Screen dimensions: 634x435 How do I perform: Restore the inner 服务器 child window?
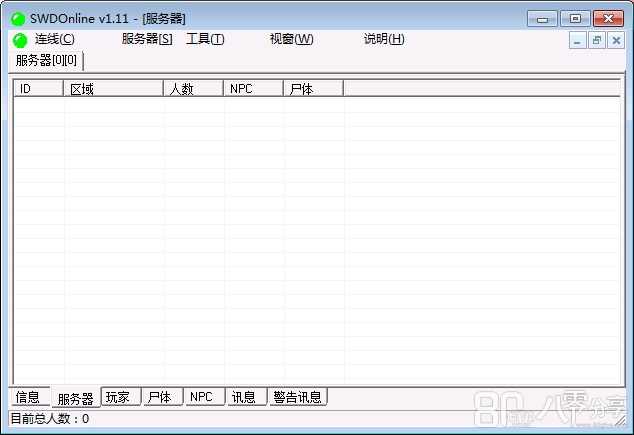(596, 40)
